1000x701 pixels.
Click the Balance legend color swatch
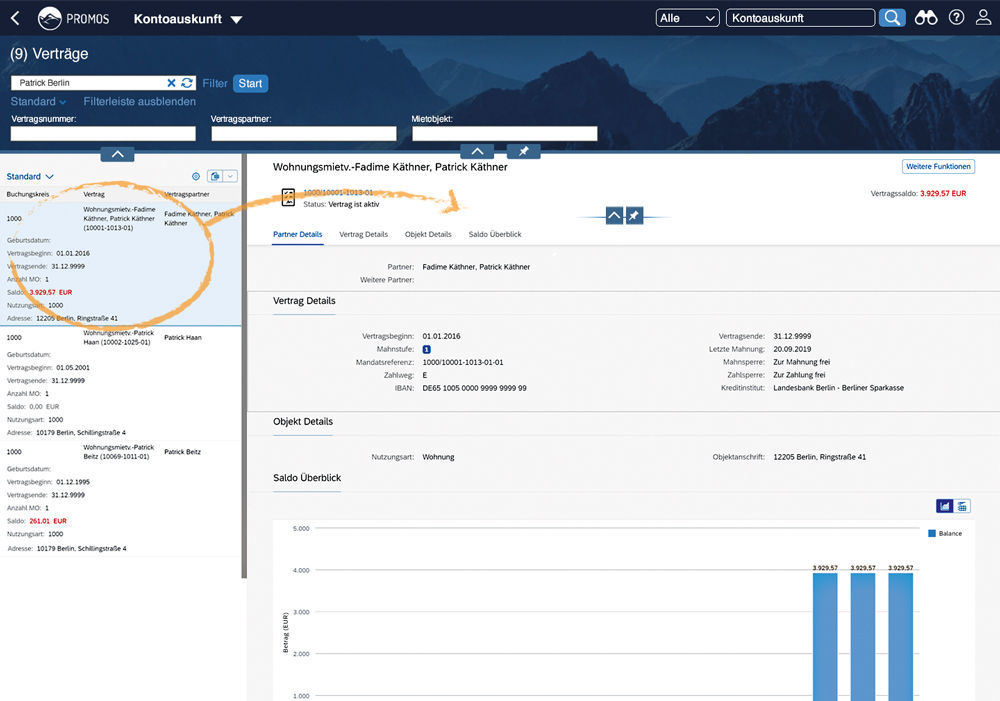coord(932,534)
